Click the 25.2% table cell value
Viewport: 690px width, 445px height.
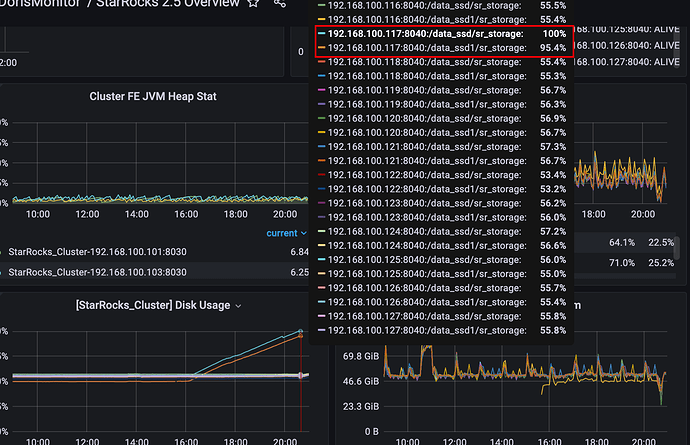coord(661,263)
